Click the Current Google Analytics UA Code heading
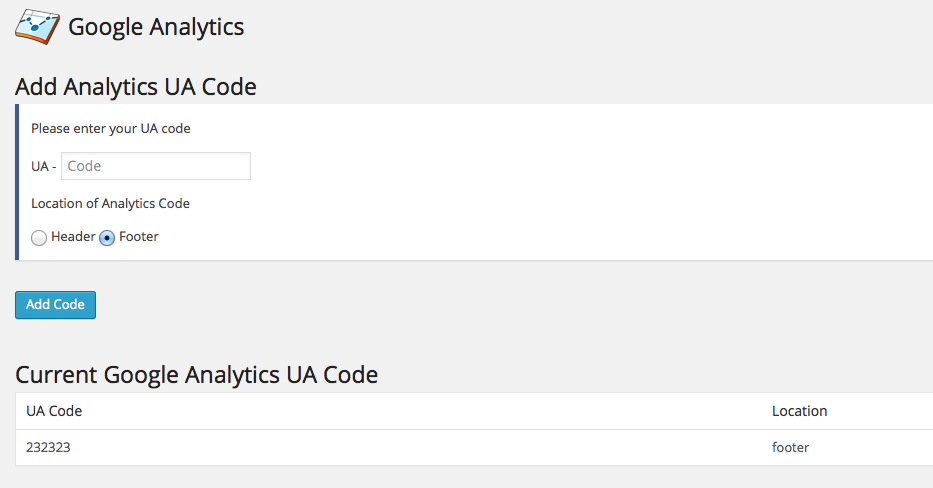This screenshot has width=933, height=488. [x=196, y=375]
